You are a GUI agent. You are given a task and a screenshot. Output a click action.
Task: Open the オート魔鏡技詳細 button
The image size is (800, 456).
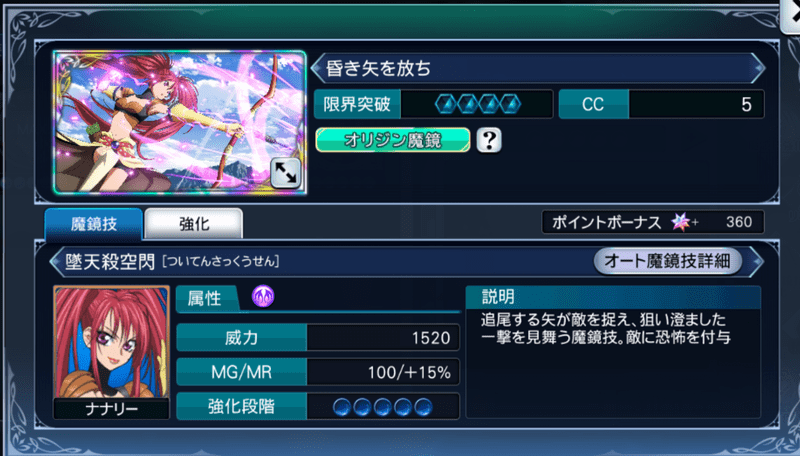(x=667, y=261)
